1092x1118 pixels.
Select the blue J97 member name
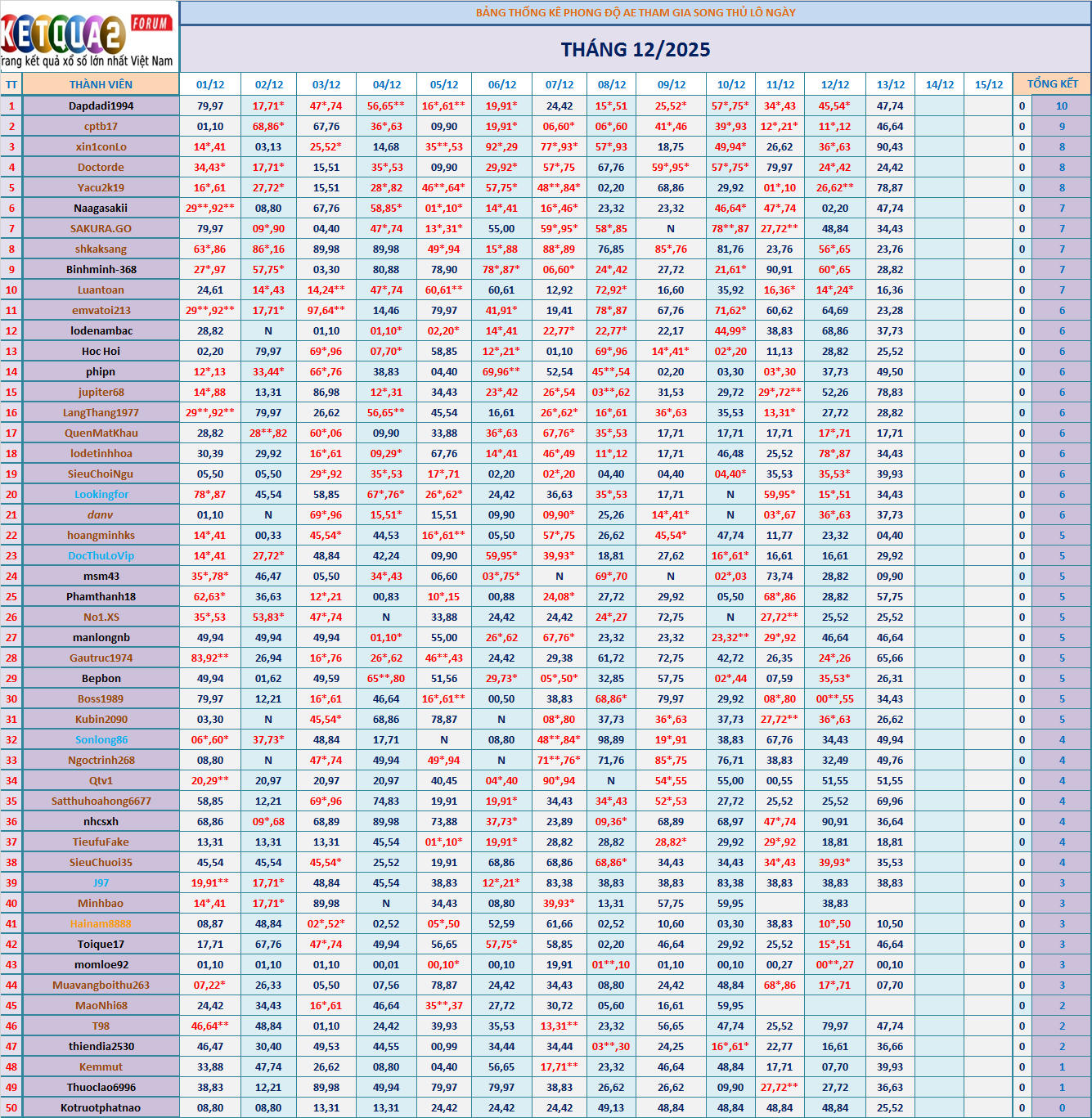pyautogui.click(x=101, y=882)
